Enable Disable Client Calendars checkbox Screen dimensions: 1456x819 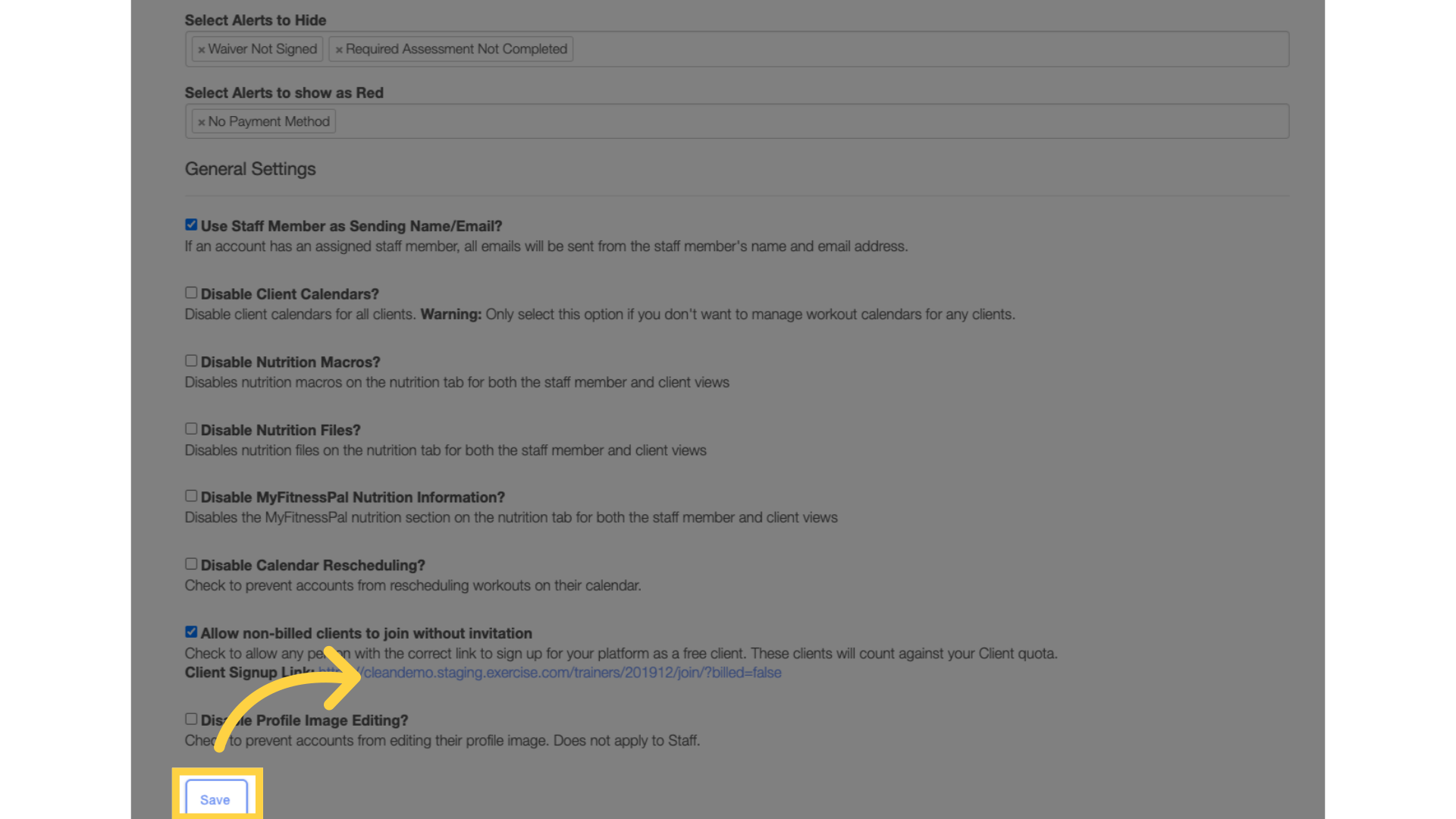[191, 293]
